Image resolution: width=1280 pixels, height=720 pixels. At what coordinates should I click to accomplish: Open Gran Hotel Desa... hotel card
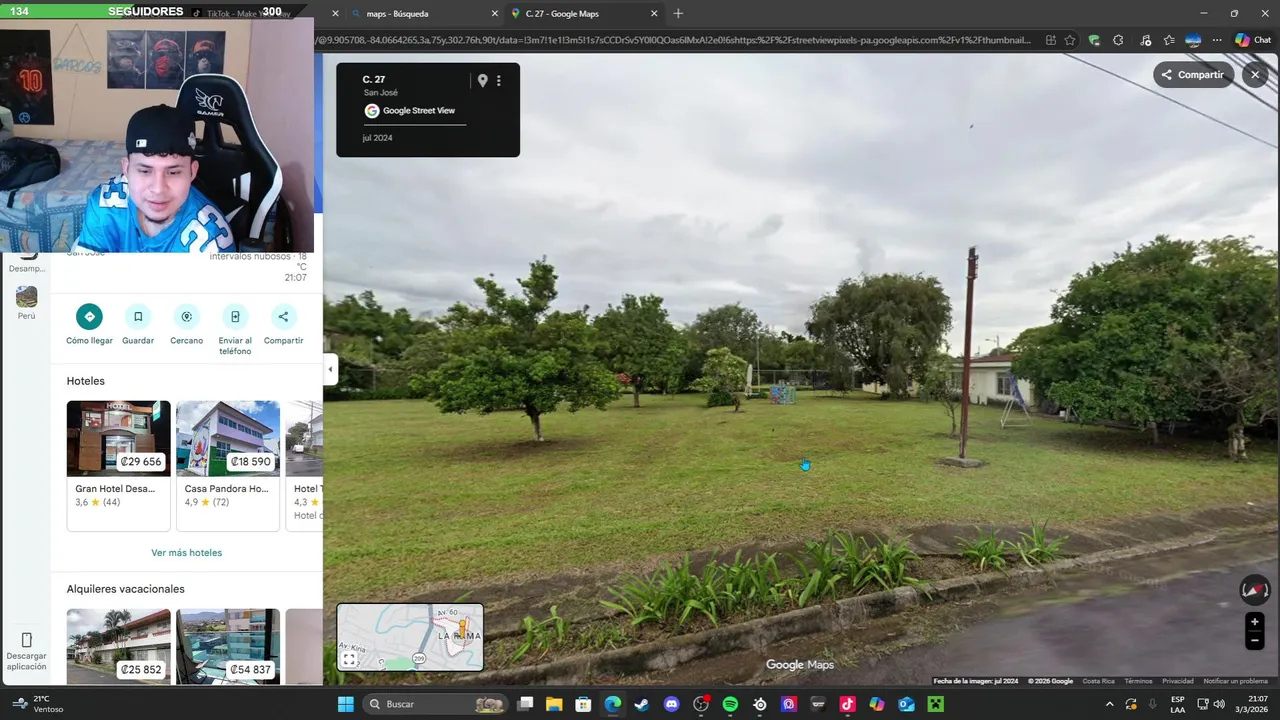(118, 465)
